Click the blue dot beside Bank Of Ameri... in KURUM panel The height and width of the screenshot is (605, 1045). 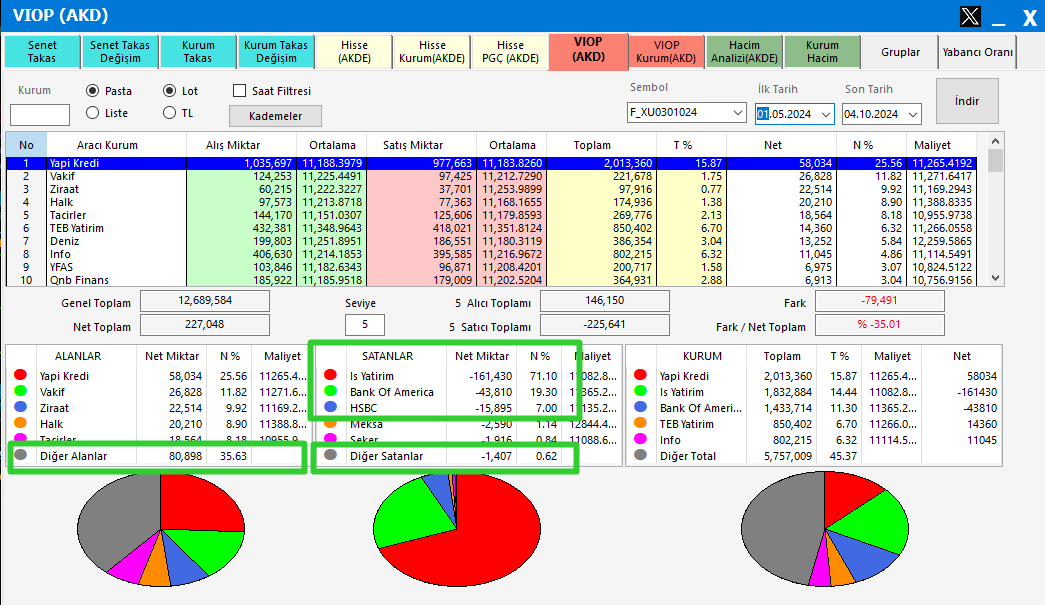coord(640,407)
